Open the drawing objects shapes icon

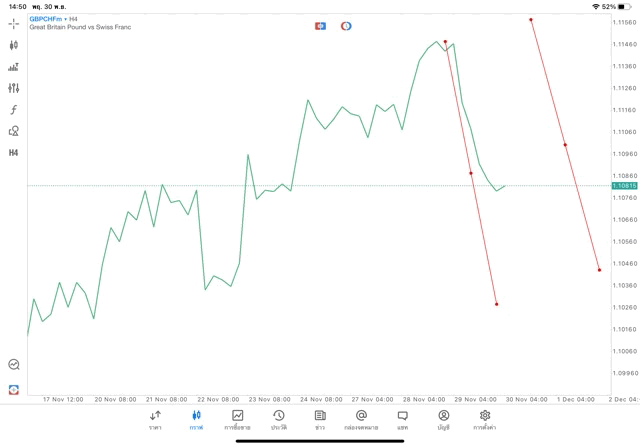(14, 131)
